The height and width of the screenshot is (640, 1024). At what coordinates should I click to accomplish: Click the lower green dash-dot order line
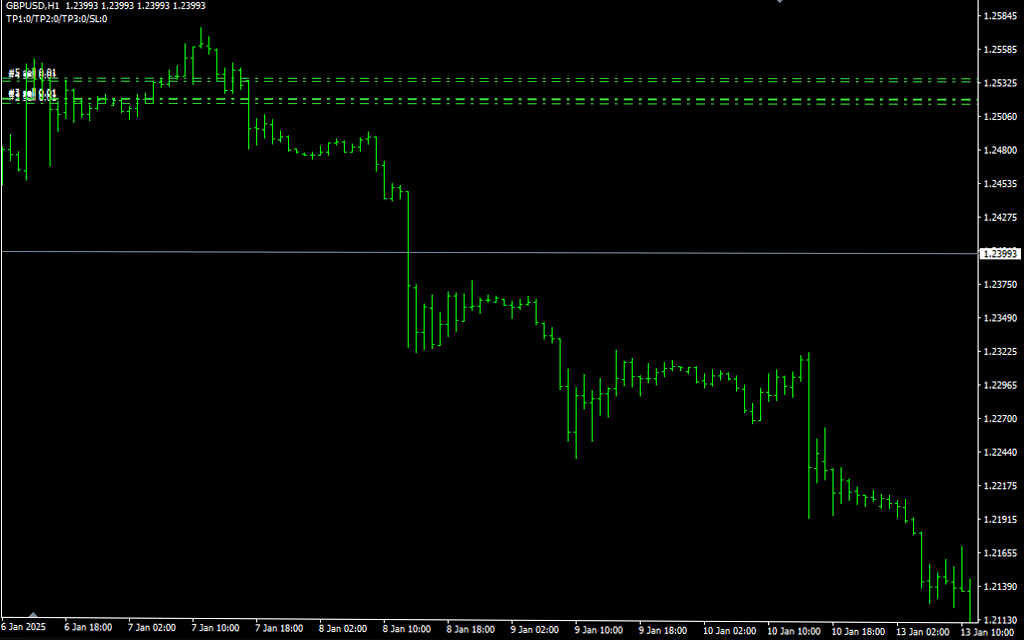click(x=600, y=101)
